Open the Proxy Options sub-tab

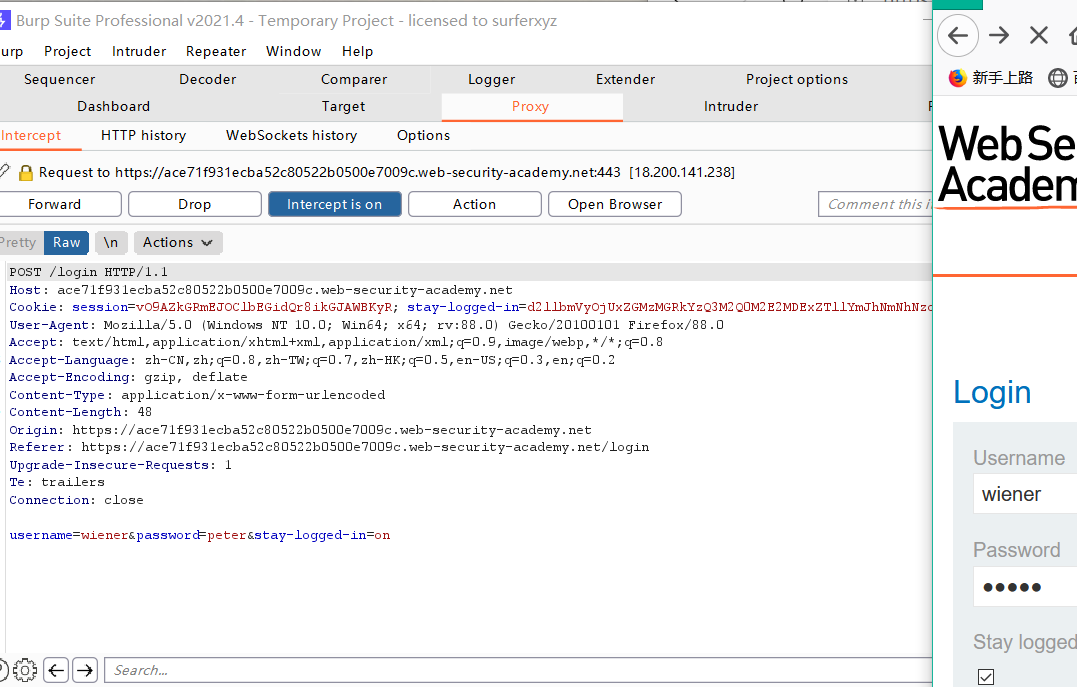[423, 135]
